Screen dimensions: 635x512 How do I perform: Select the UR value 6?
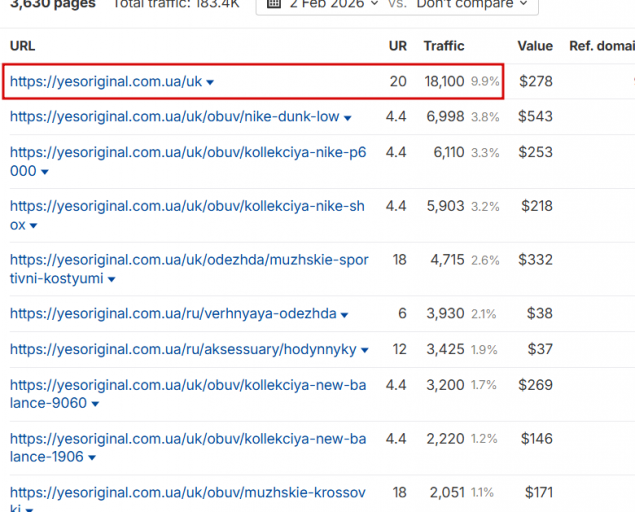click(x=402, y=314)
